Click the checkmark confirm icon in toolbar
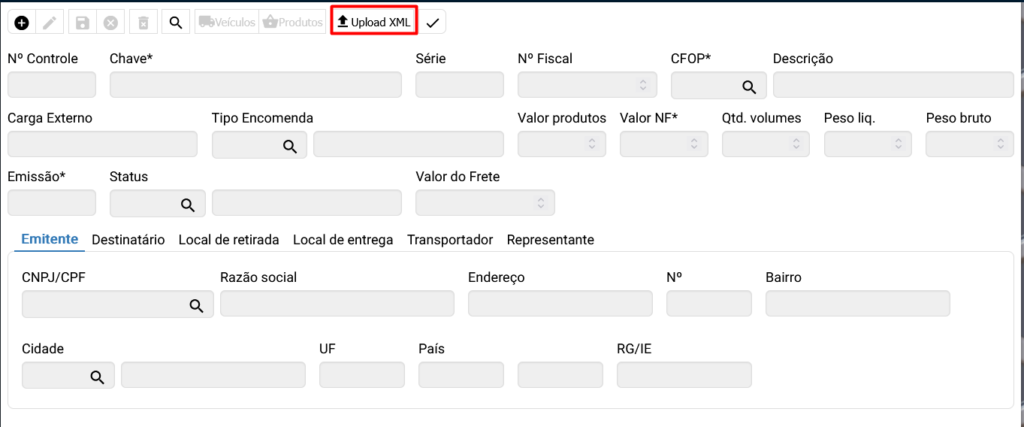The height and width of the screenshot is (427, 1024). pos(432,22)
